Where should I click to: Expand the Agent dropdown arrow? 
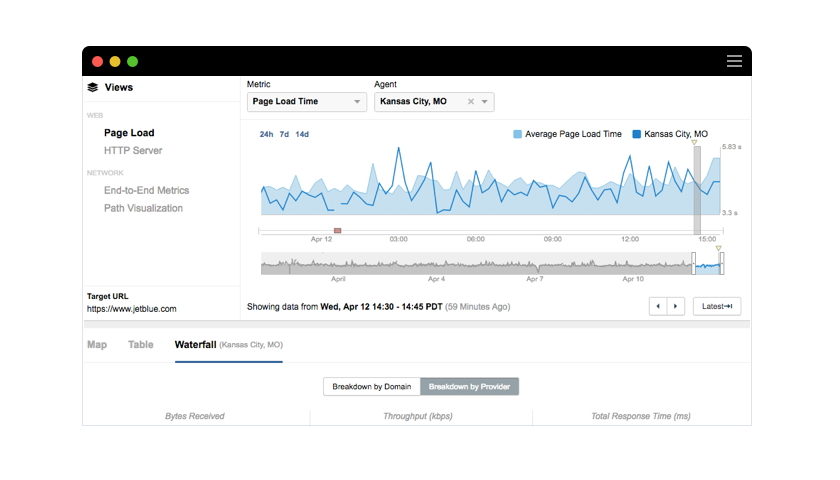(485, 102)
